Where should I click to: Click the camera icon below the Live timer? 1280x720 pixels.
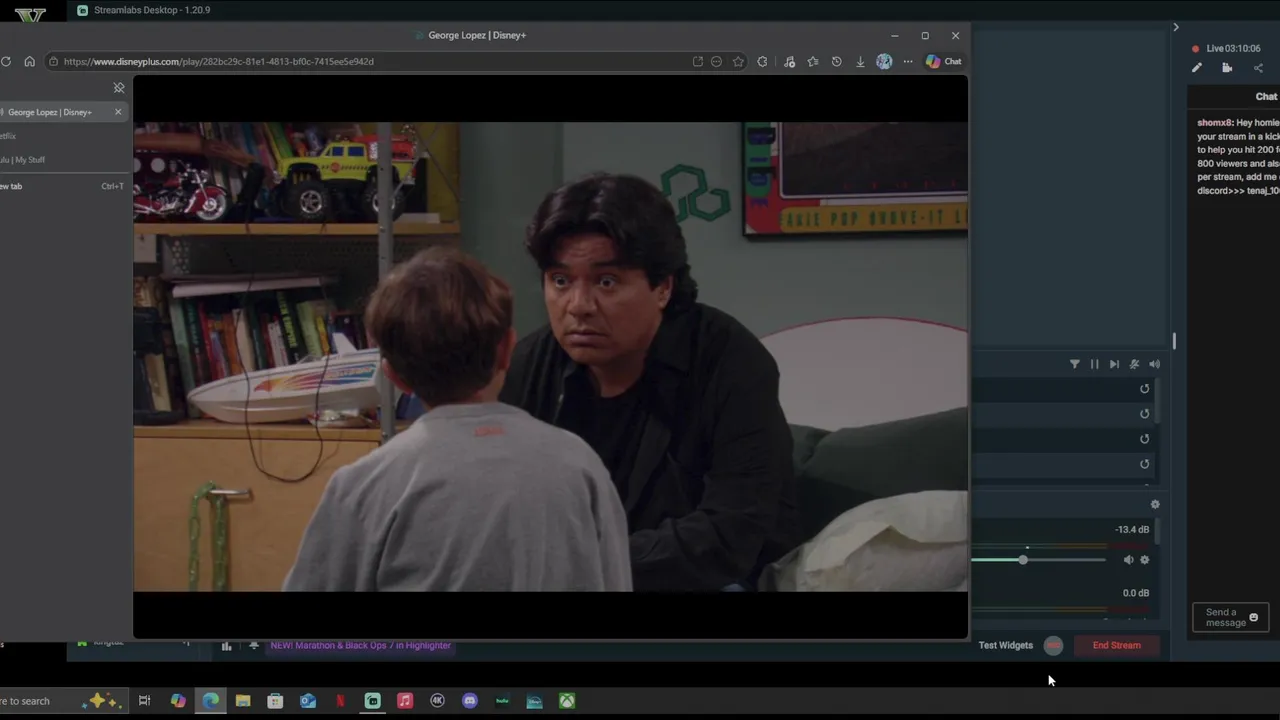coord(1227,68)
